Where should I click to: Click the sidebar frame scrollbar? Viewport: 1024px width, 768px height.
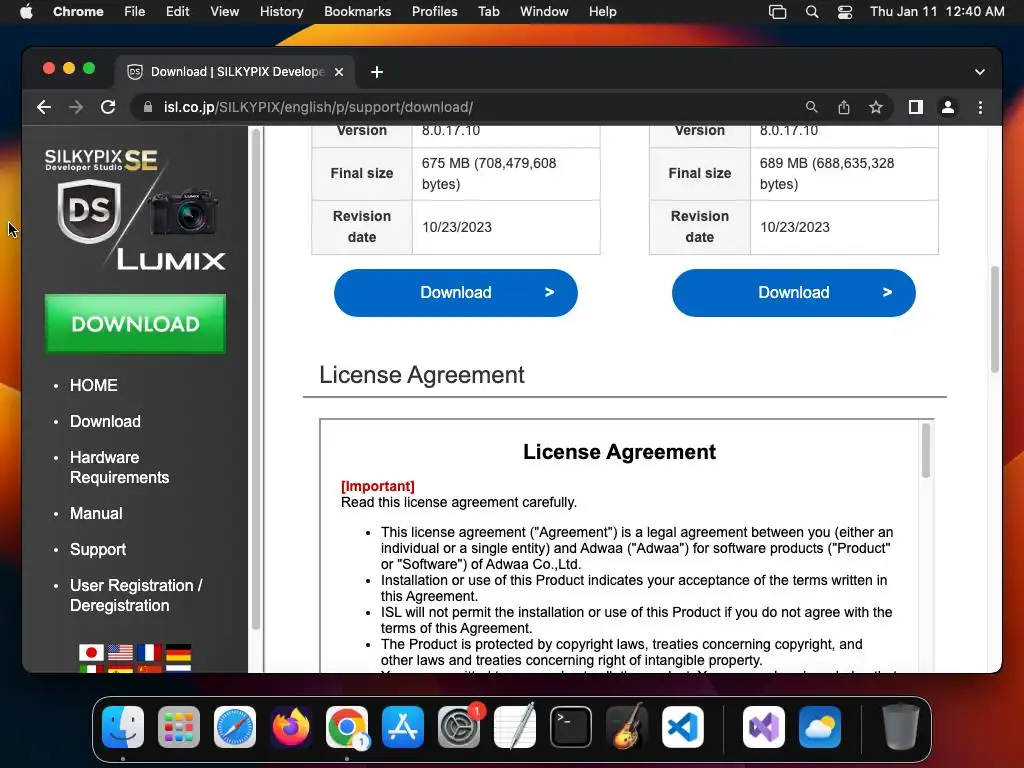point(255,379)
